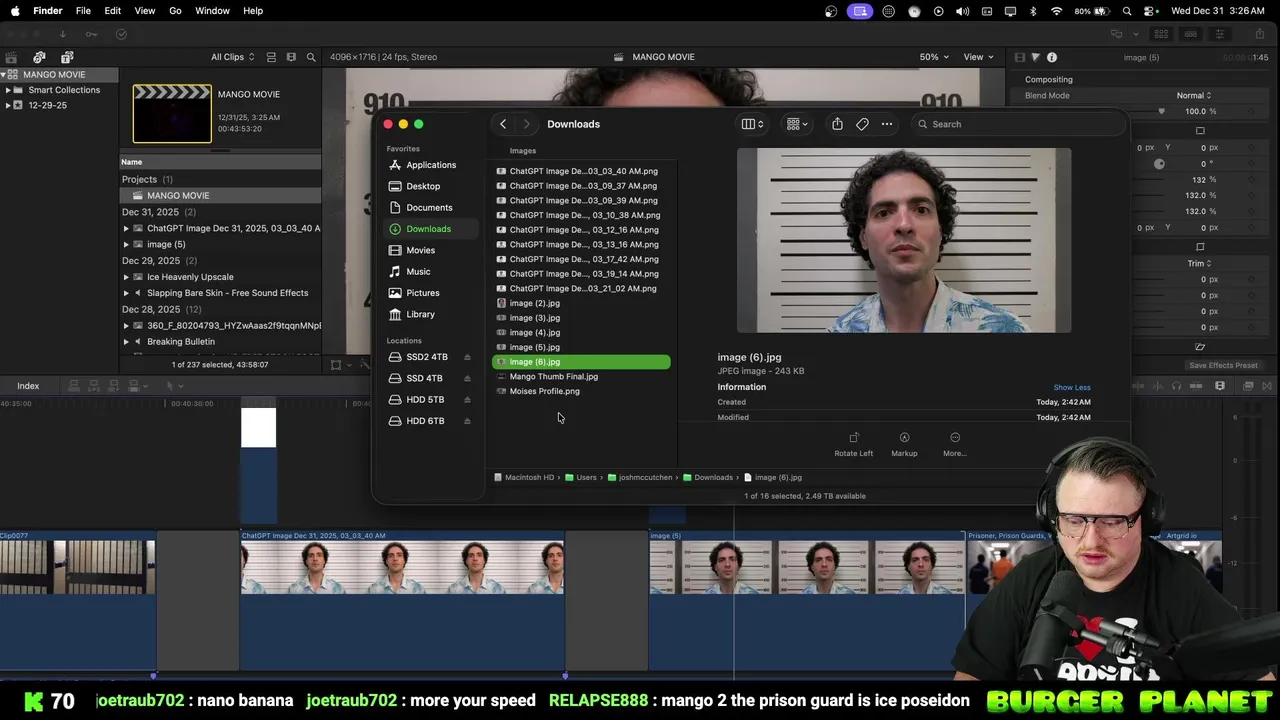Open the viewer View options dropdown
The image size is (1280, 720).
pos(978,57)
